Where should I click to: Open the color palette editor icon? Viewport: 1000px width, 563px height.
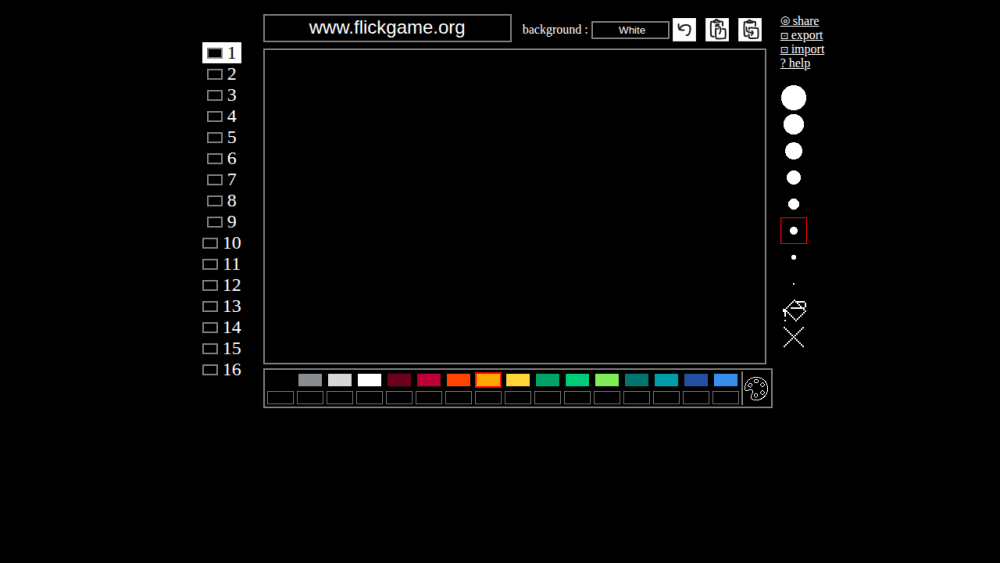(756, 388)
